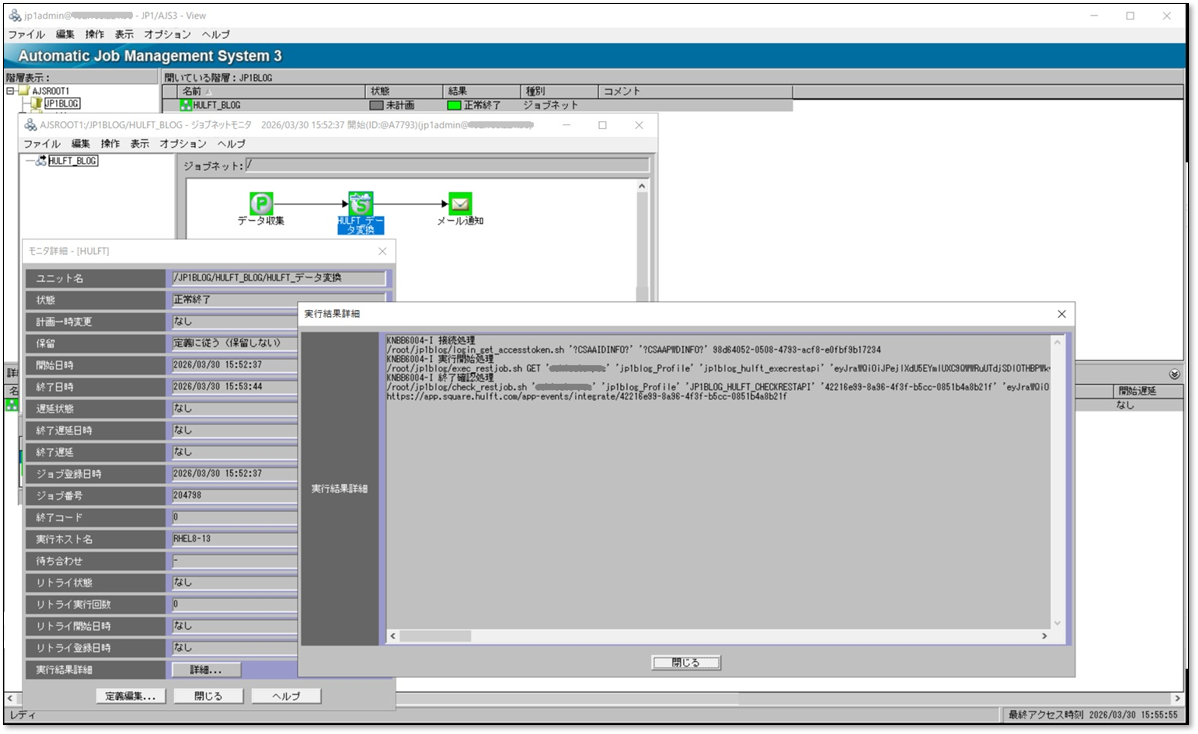The height and width of the screenshot is (734, 1198).
Task: Open オプション menu in jobnet monitor
Action: click(x=183, y=144)
